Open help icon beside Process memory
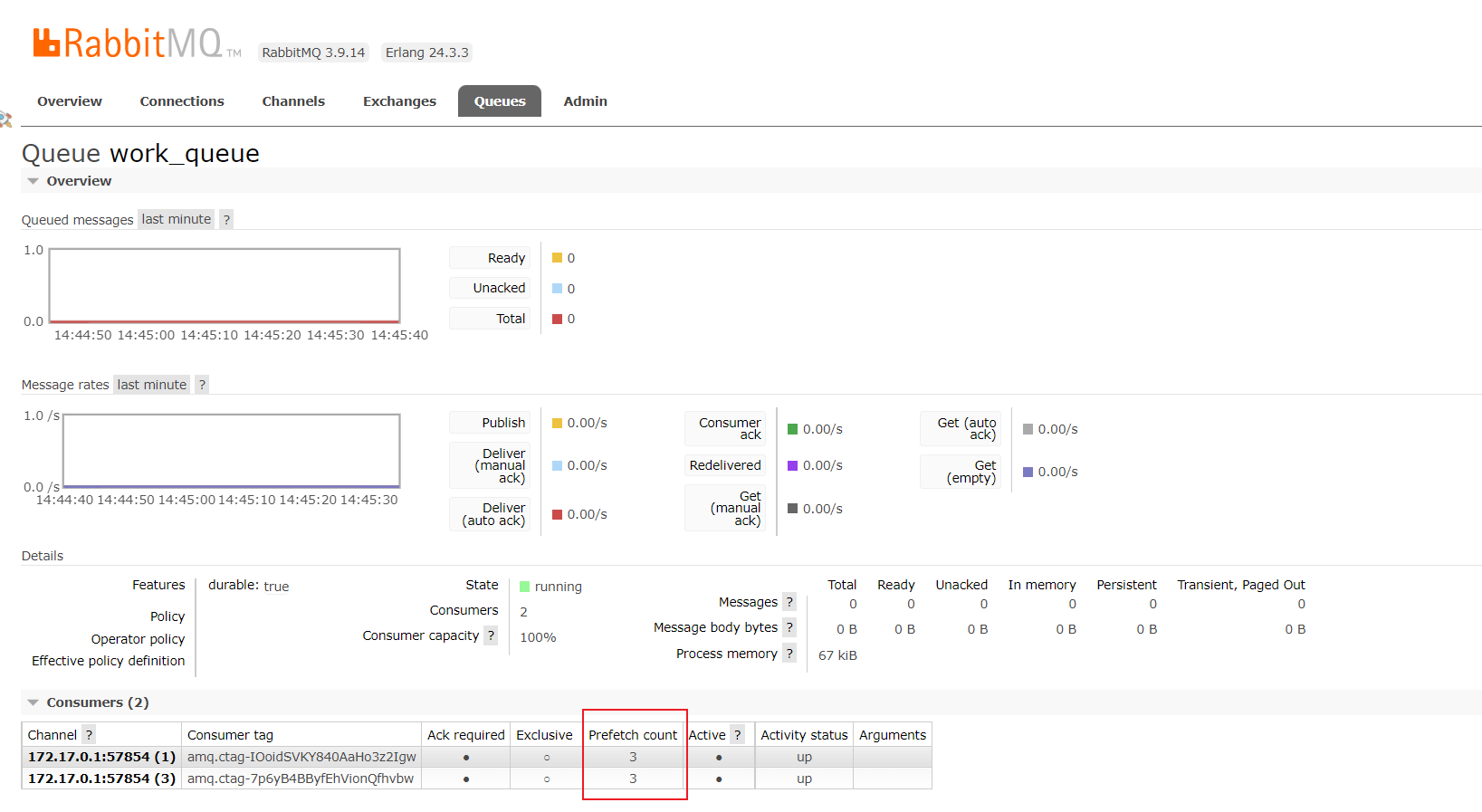This screenshot has height=812, width=1482. (x=789, y=654)
